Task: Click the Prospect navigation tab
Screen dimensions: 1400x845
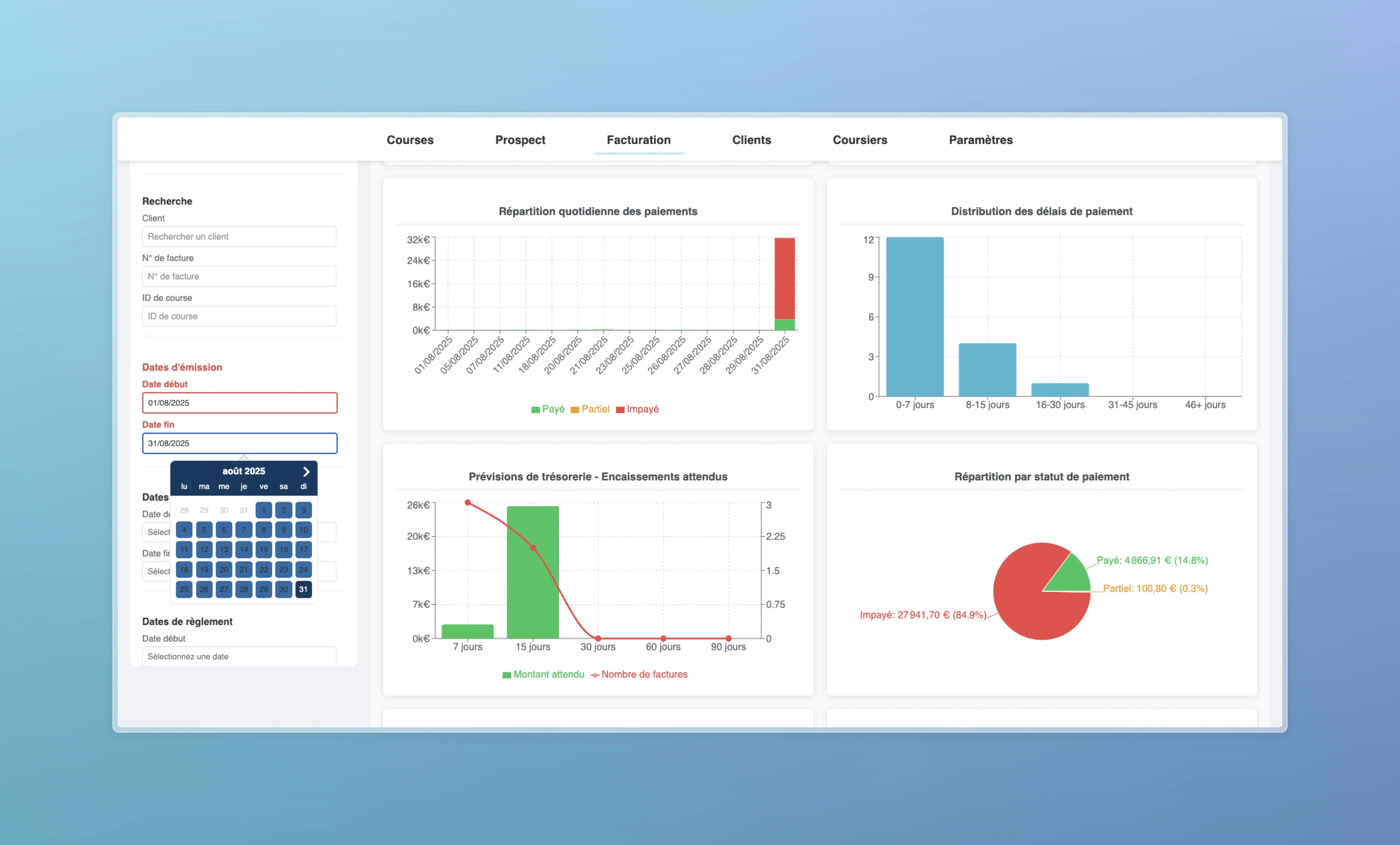Action: coord(520,140)
